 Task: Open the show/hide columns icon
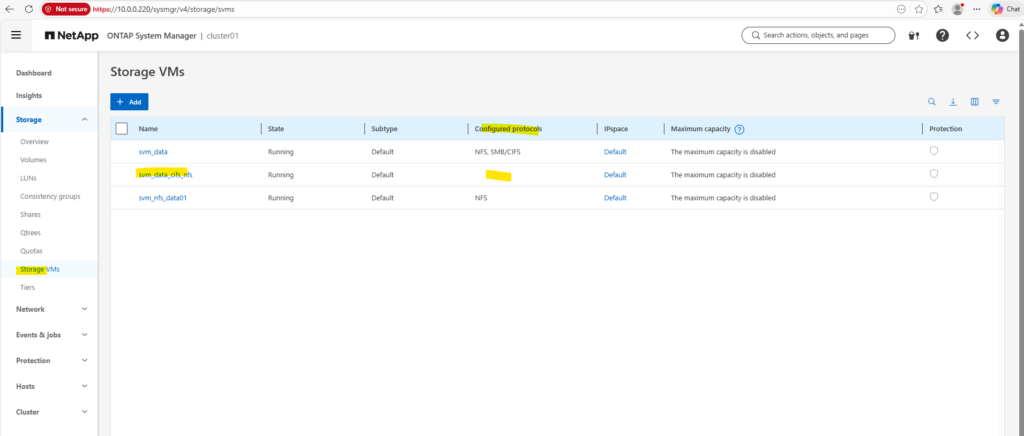click(x=975, y=102)
